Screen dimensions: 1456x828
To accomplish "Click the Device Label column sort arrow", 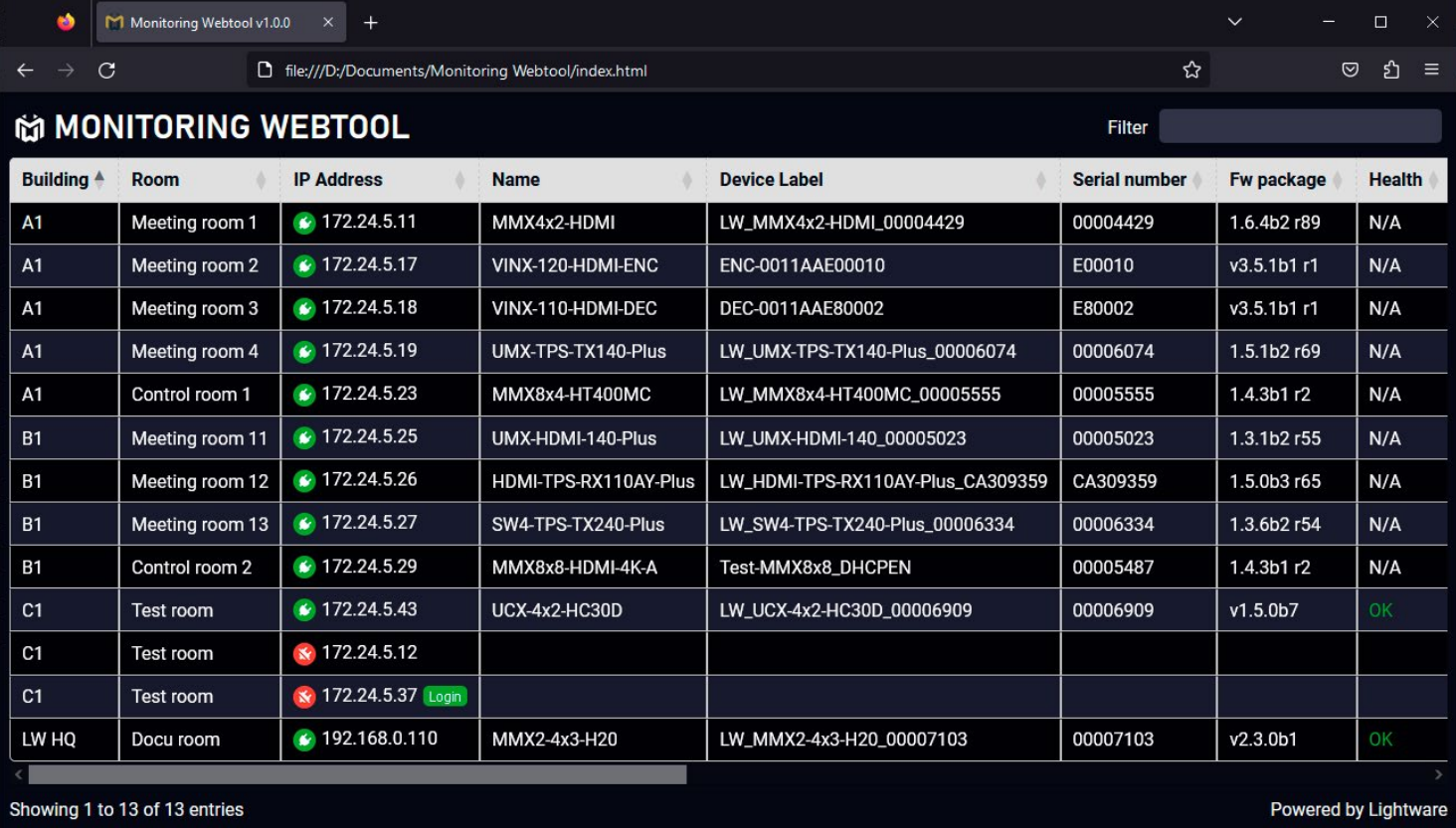I will pos(1041,179).
